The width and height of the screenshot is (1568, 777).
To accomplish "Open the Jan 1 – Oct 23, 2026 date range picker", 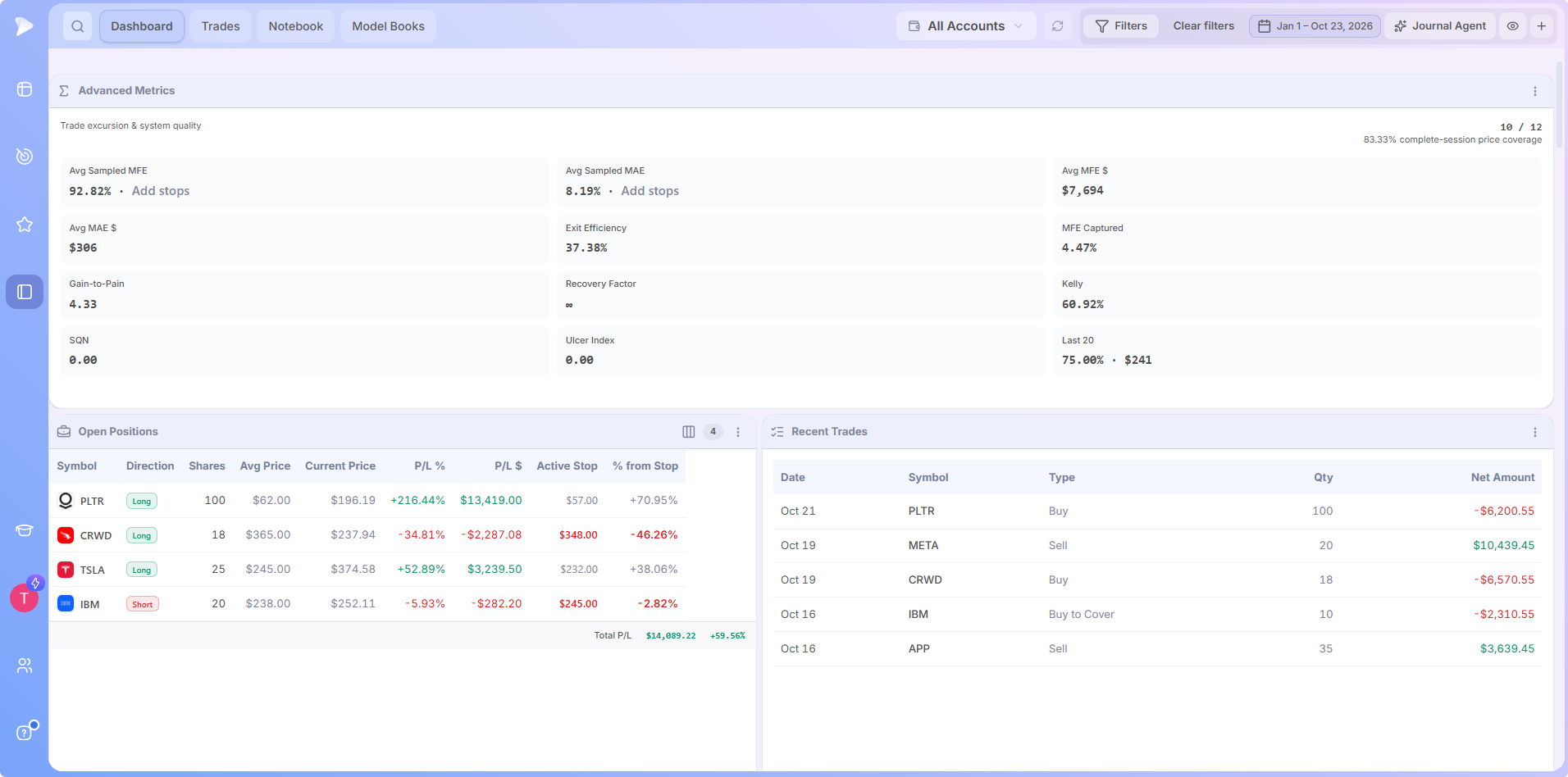I will point(1315,26).
